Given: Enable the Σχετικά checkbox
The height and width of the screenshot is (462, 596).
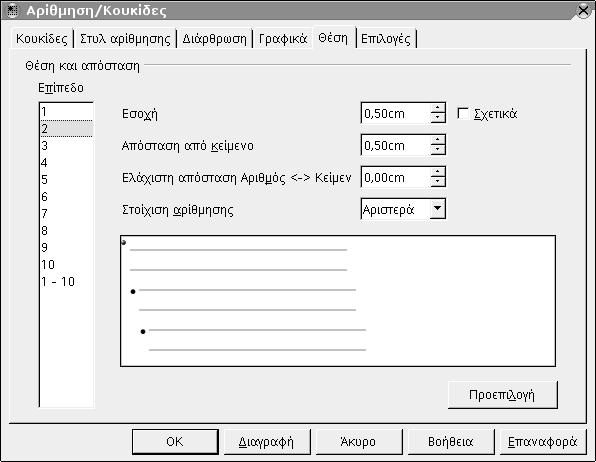Looking at the screenshot, I should tap(463, 113).
